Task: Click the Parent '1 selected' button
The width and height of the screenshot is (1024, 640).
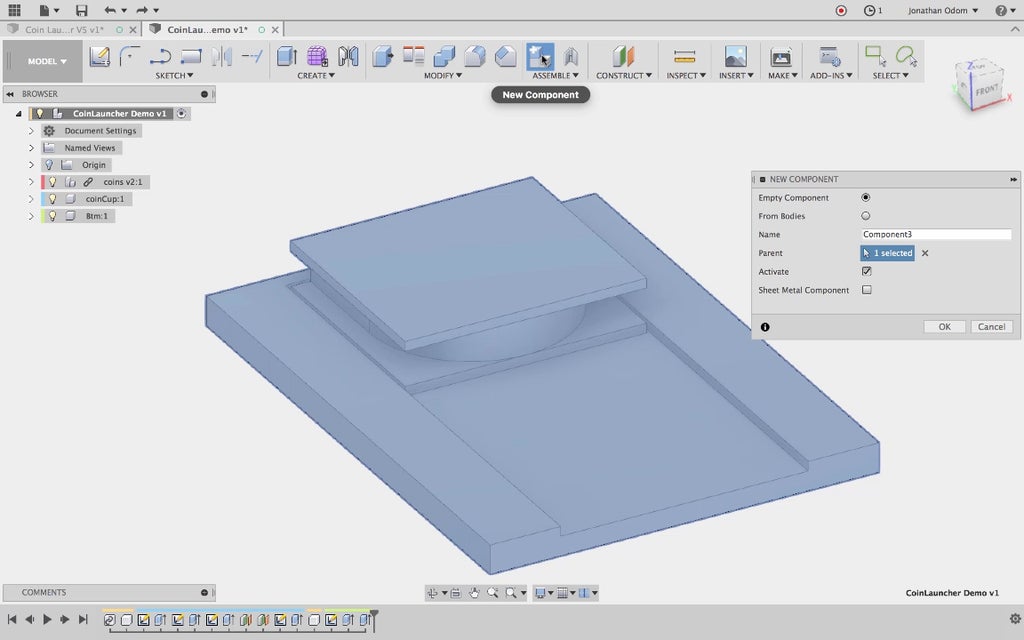Action: click(887, 253)
